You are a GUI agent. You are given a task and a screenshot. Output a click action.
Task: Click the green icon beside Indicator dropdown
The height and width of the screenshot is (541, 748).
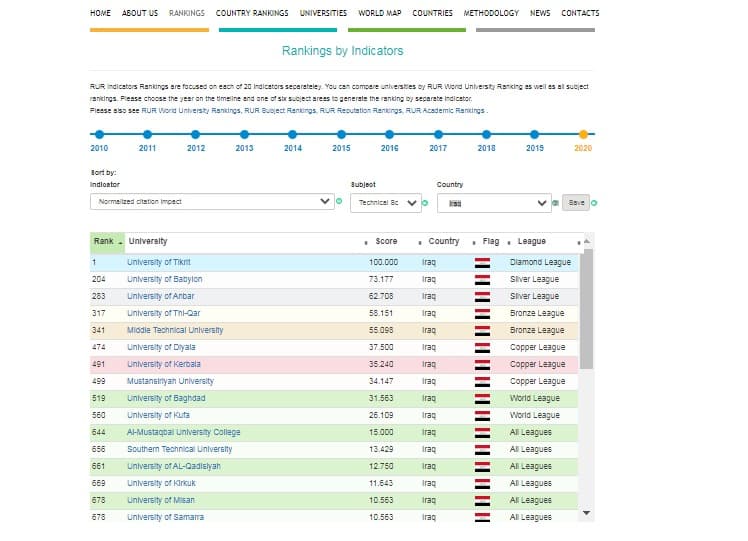click(339, 202)
